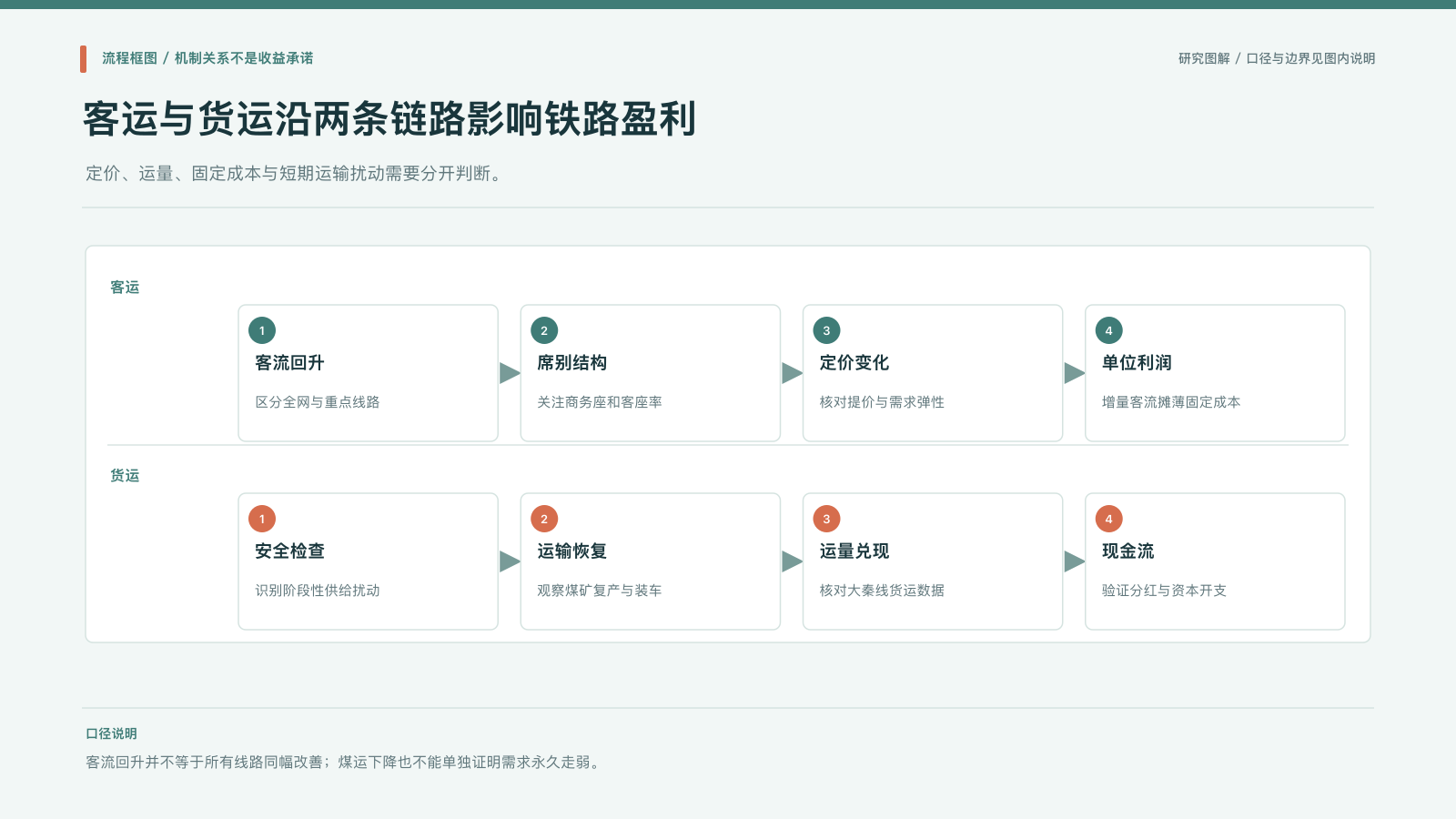Click top-right note 研究图解 / 口径与边界见图内说明
The width and height of the screenshot is (1456, 819).
(1277, 58)
